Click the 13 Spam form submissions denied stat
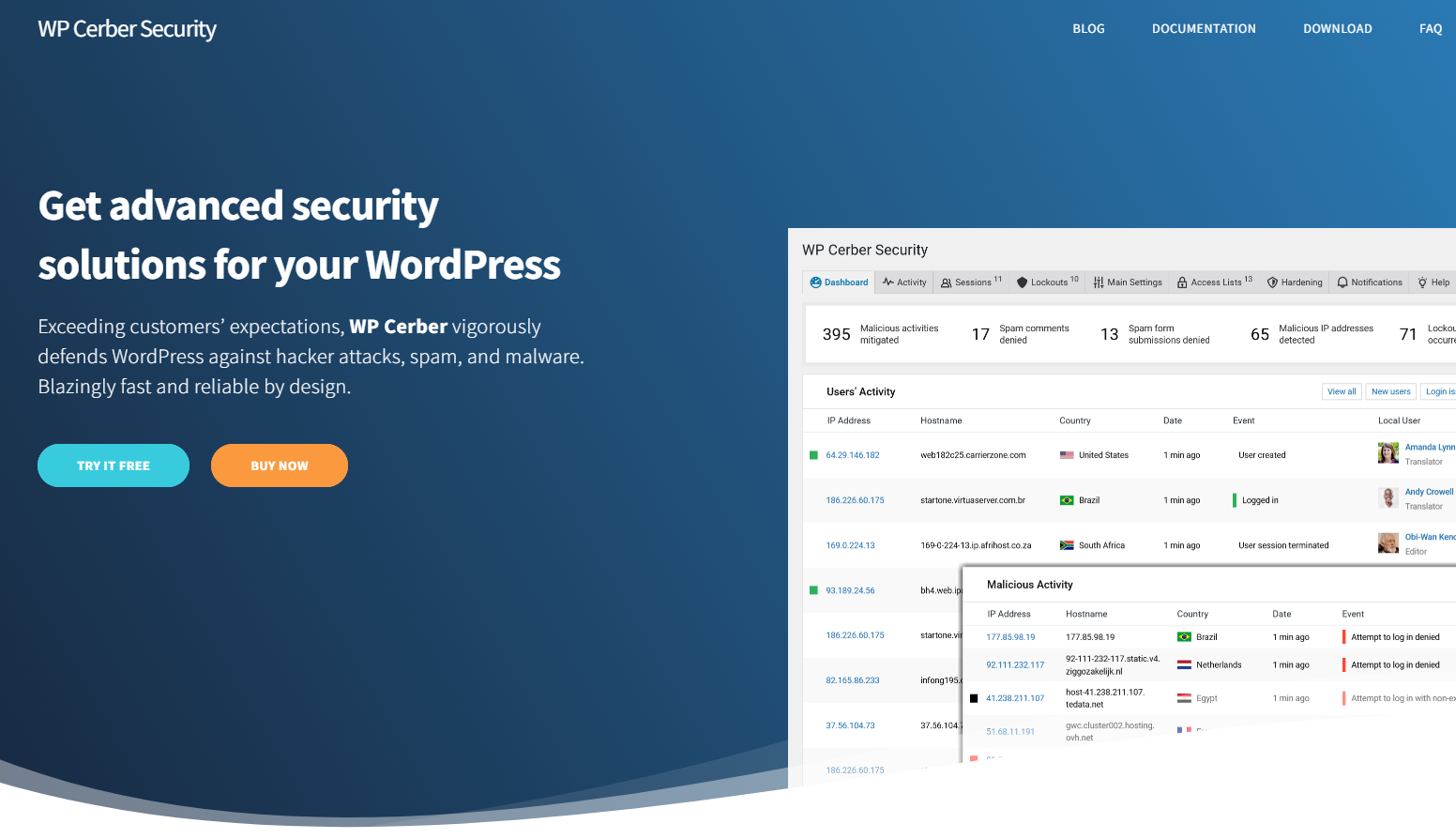The width and height of the screenshot is (1456, 839). coord(1155,334)
